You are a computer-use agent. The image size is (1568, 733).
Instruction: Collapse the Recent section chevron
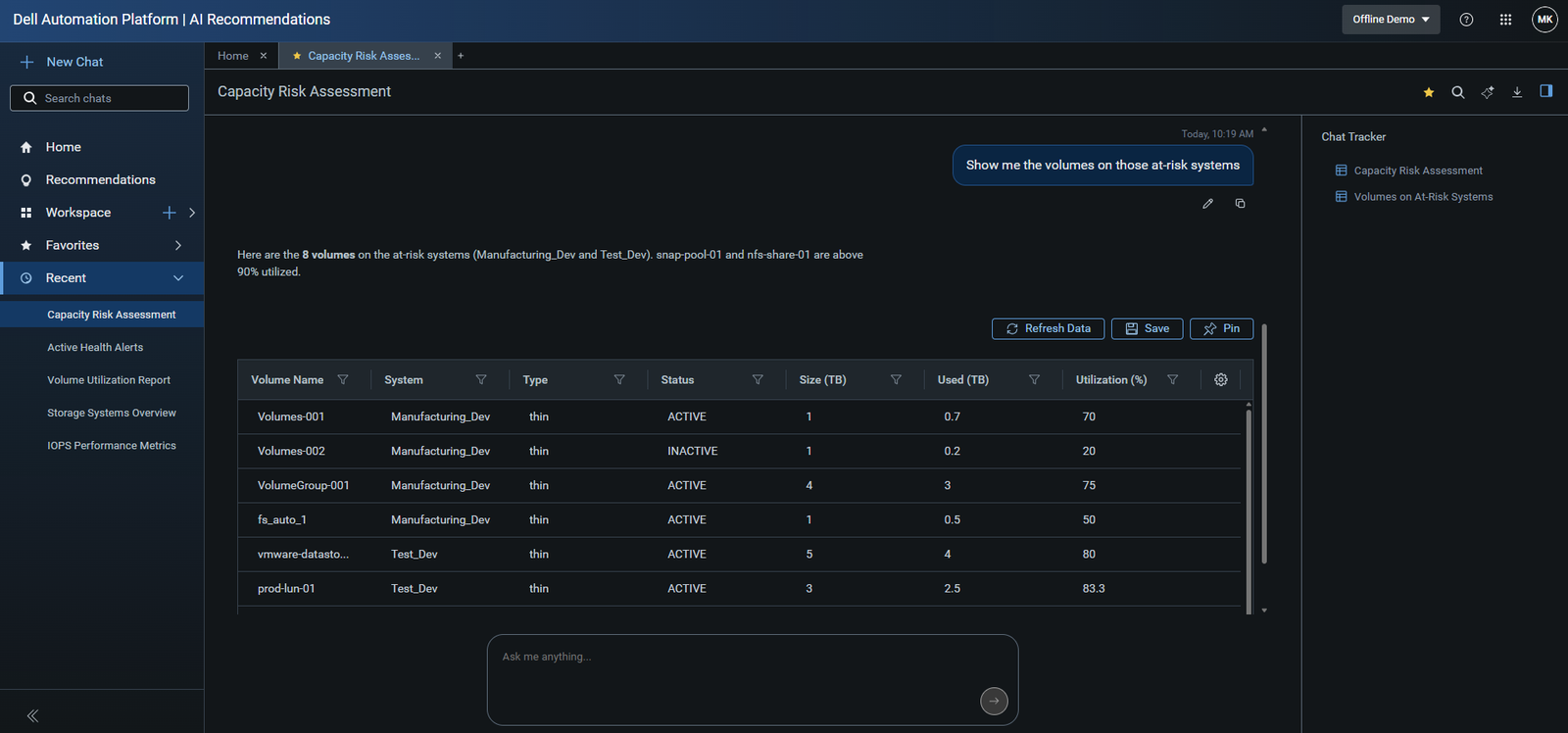tap(178, 278)
